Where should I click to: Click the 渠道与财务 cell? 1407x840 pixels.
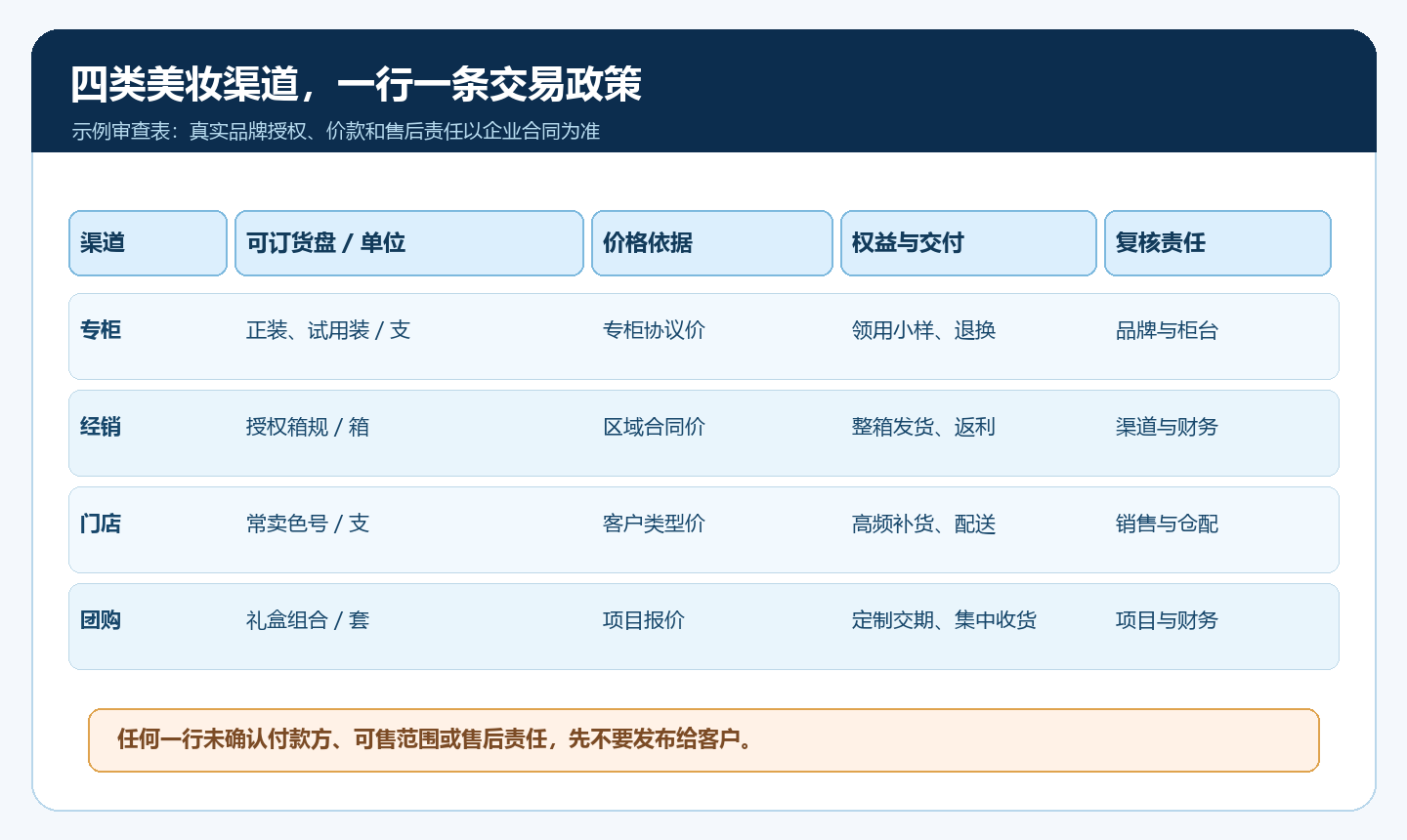1167,427
